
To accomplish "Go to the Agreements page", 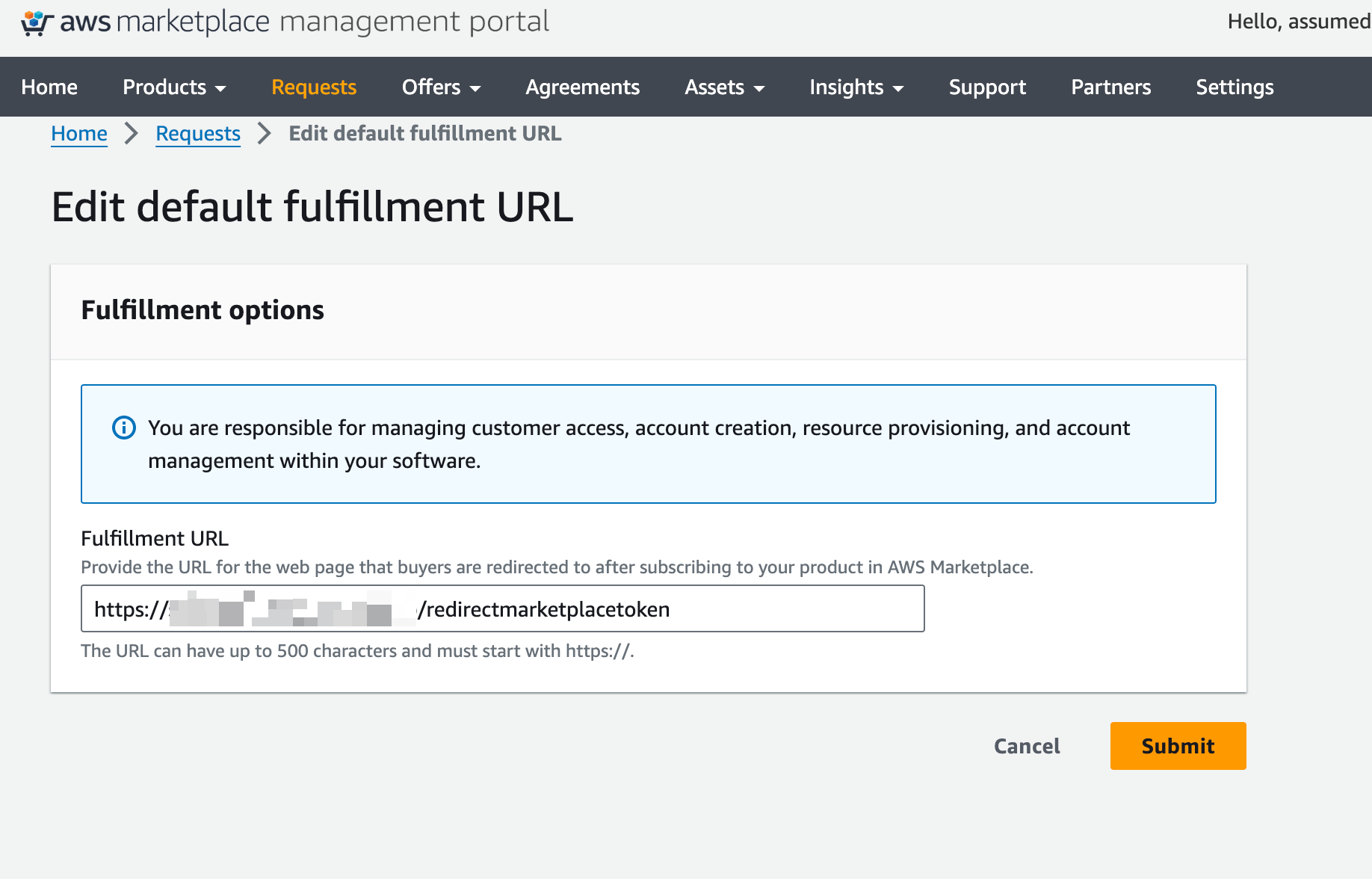I will pyautogui.click(x=582, y=87).
